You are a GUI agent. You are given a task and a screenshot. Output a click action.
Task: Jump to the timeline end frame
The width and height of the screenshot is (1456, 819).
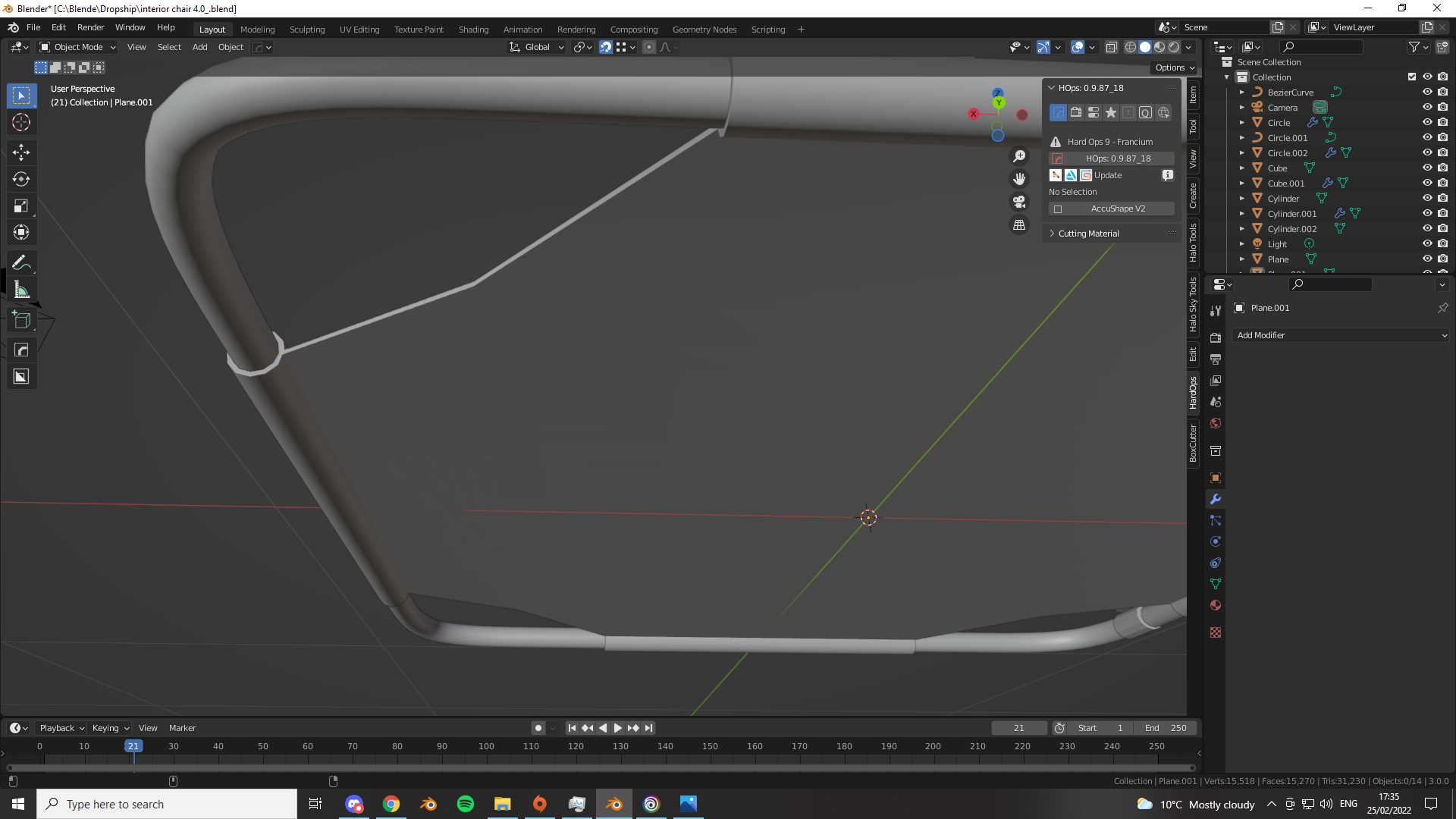tap(648, 728)
